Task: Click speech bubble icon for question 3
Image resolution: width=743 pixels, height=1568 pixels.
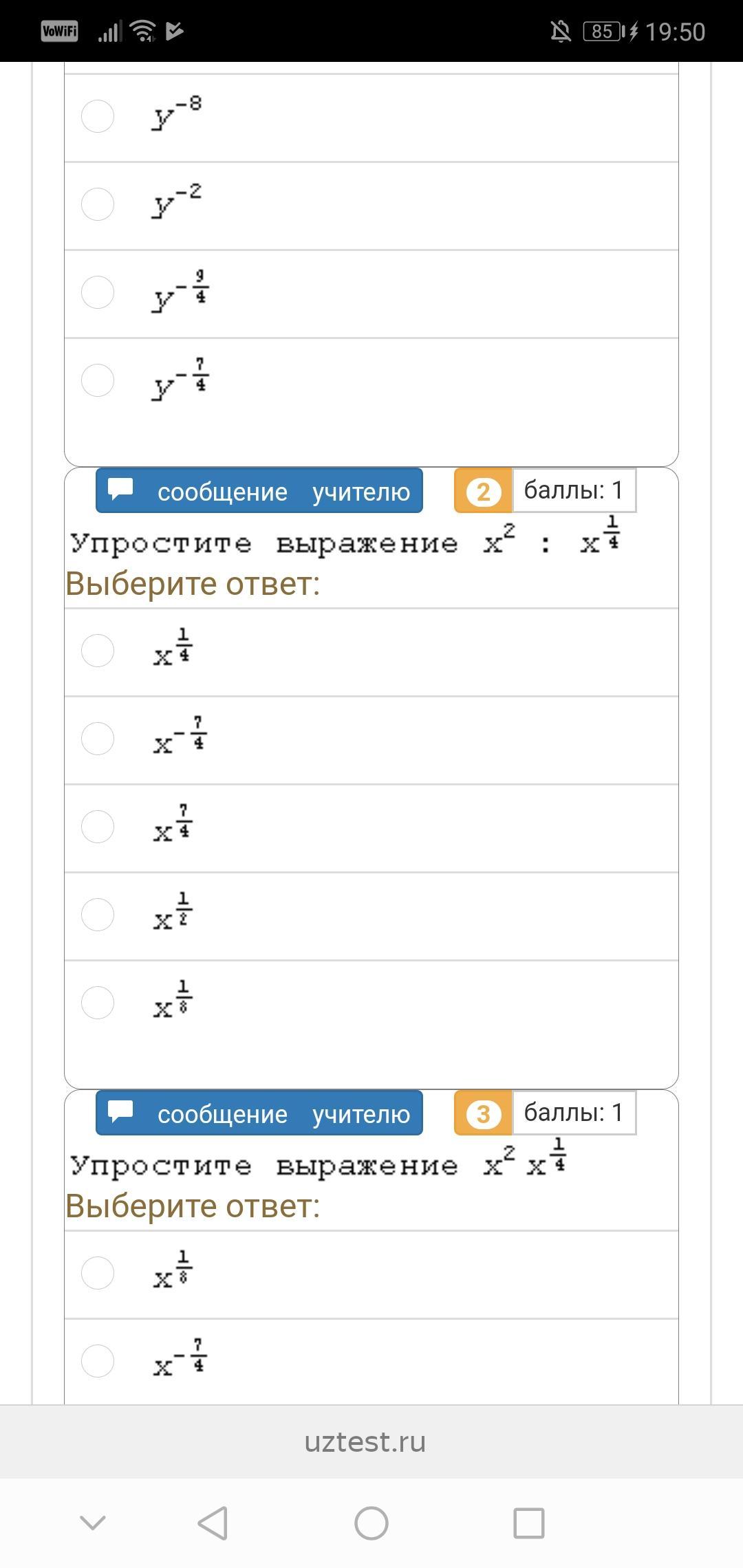Action: coord(121,1112)
